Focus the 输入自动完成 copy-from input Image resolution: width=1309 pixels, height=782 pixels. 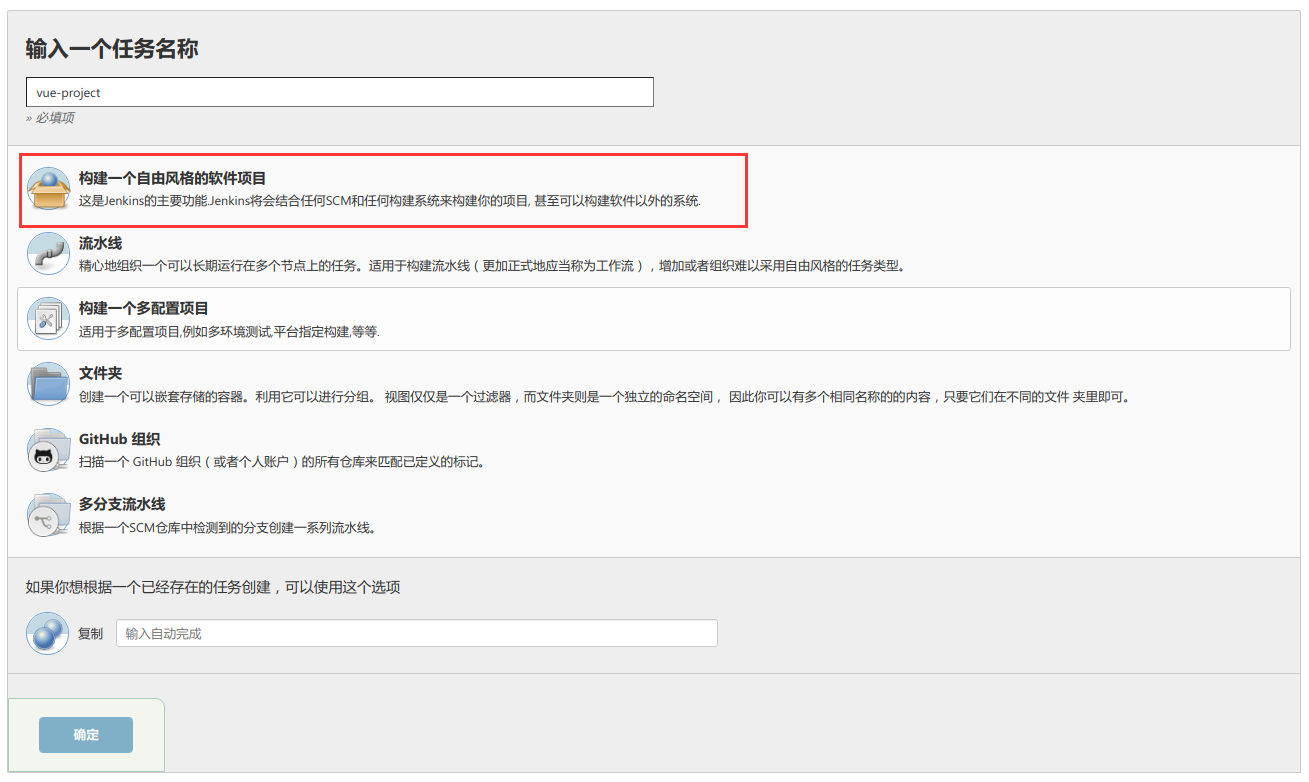[416, 633]
